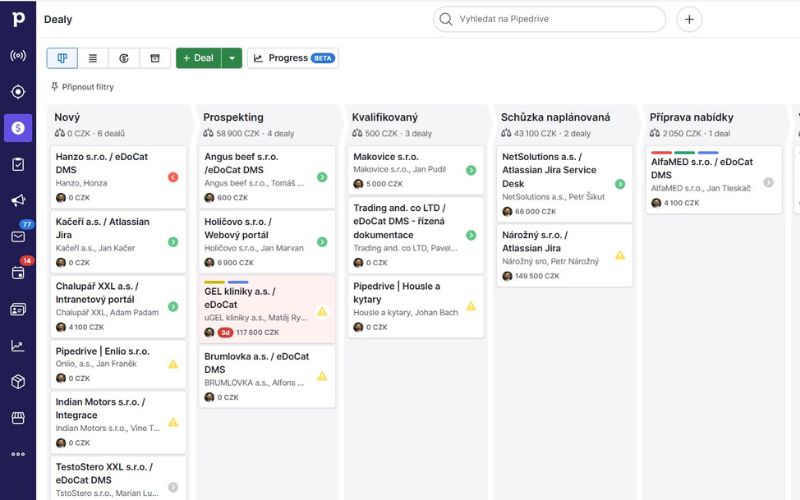Open Marketplace store icon in sidebar

pos(18,418)
